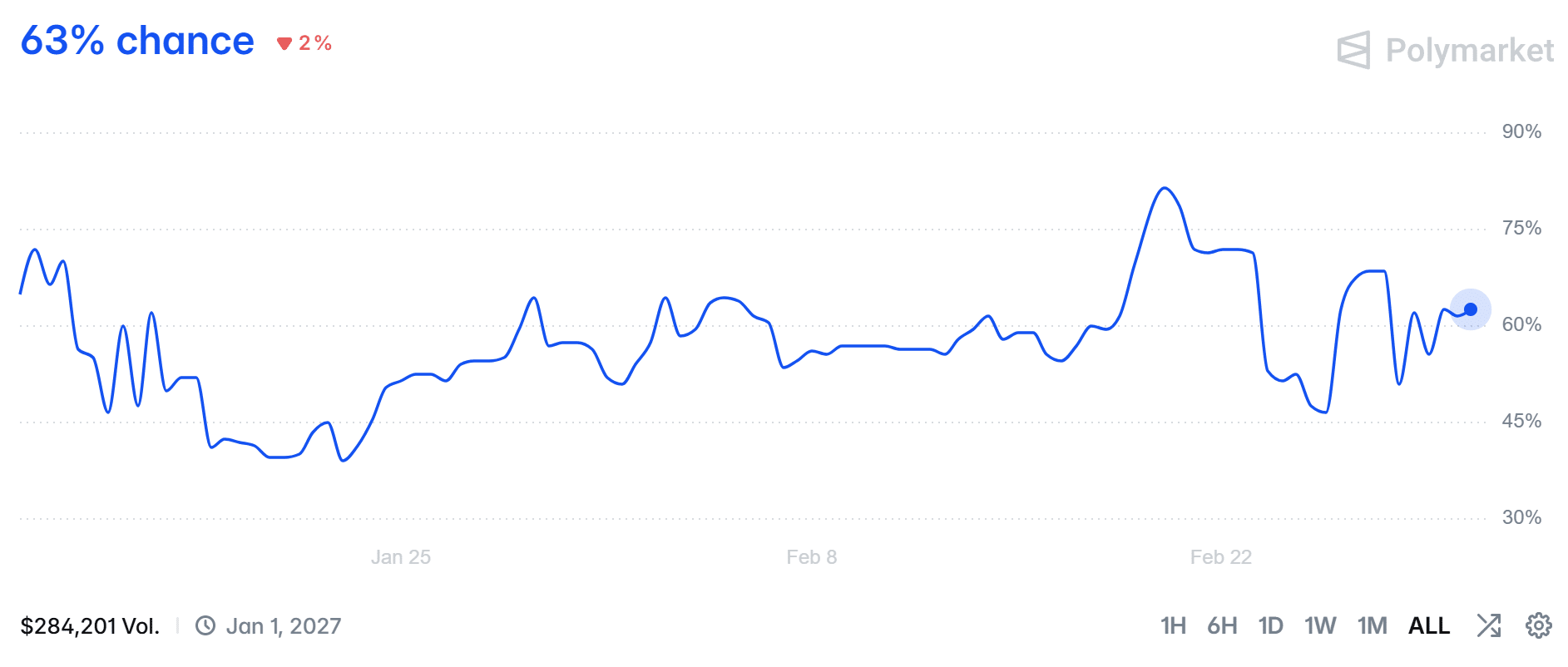The height and width of the screenshot is (667, 1568).
Task: Click the Jan 1, 2027 end date
Action: click(x=284, y=626)
